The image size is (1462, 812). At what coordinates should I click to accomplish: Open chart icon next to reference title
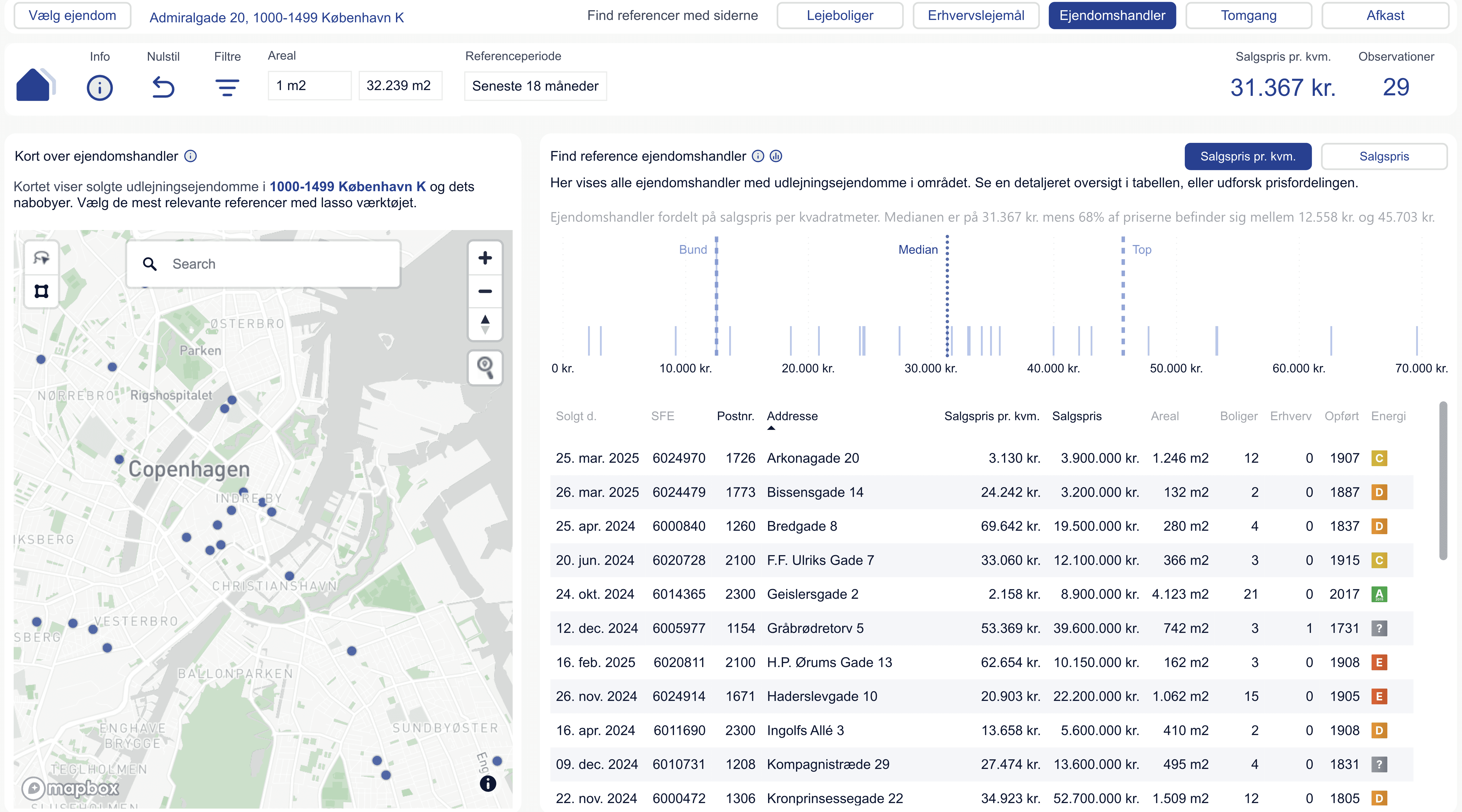pyautogui.click(x=776, y=156)
